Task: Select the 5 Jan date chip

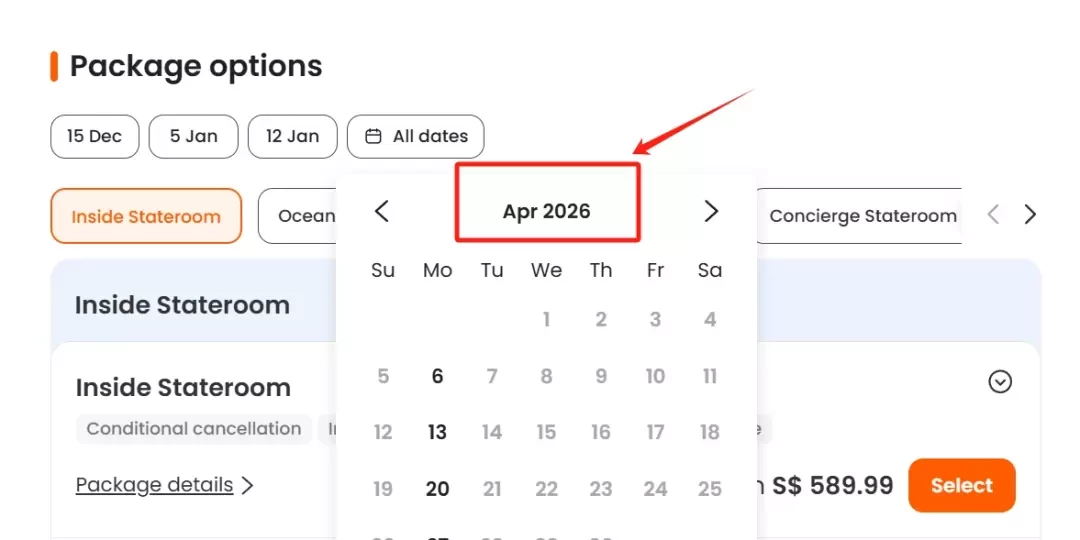Action: [194, 136]
